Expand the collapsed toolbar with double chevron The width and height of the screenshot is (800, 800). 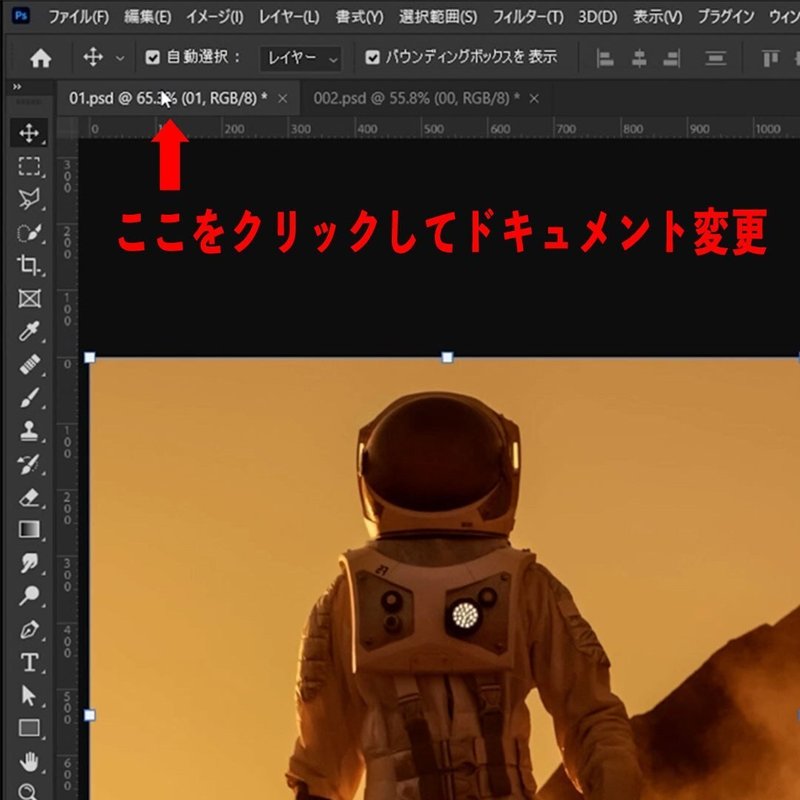pyautogui.click(x=17, y=87)
